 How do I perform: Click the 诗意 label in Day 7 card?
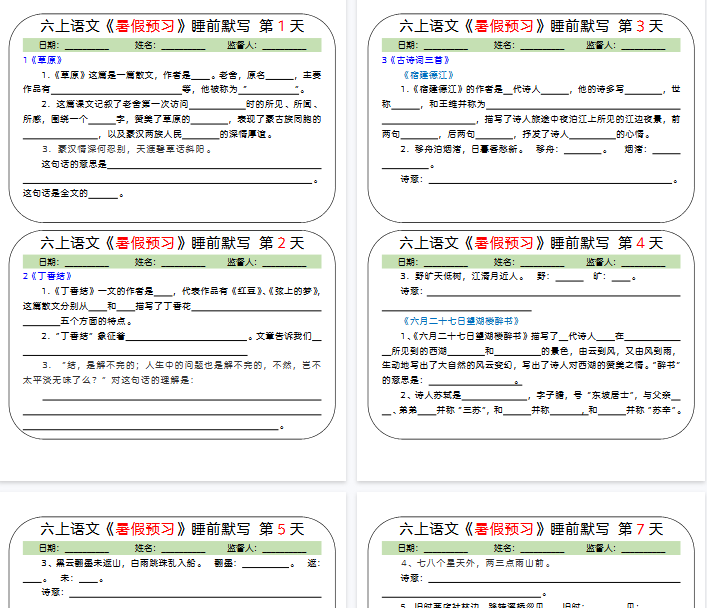click(x=411, y=578)
